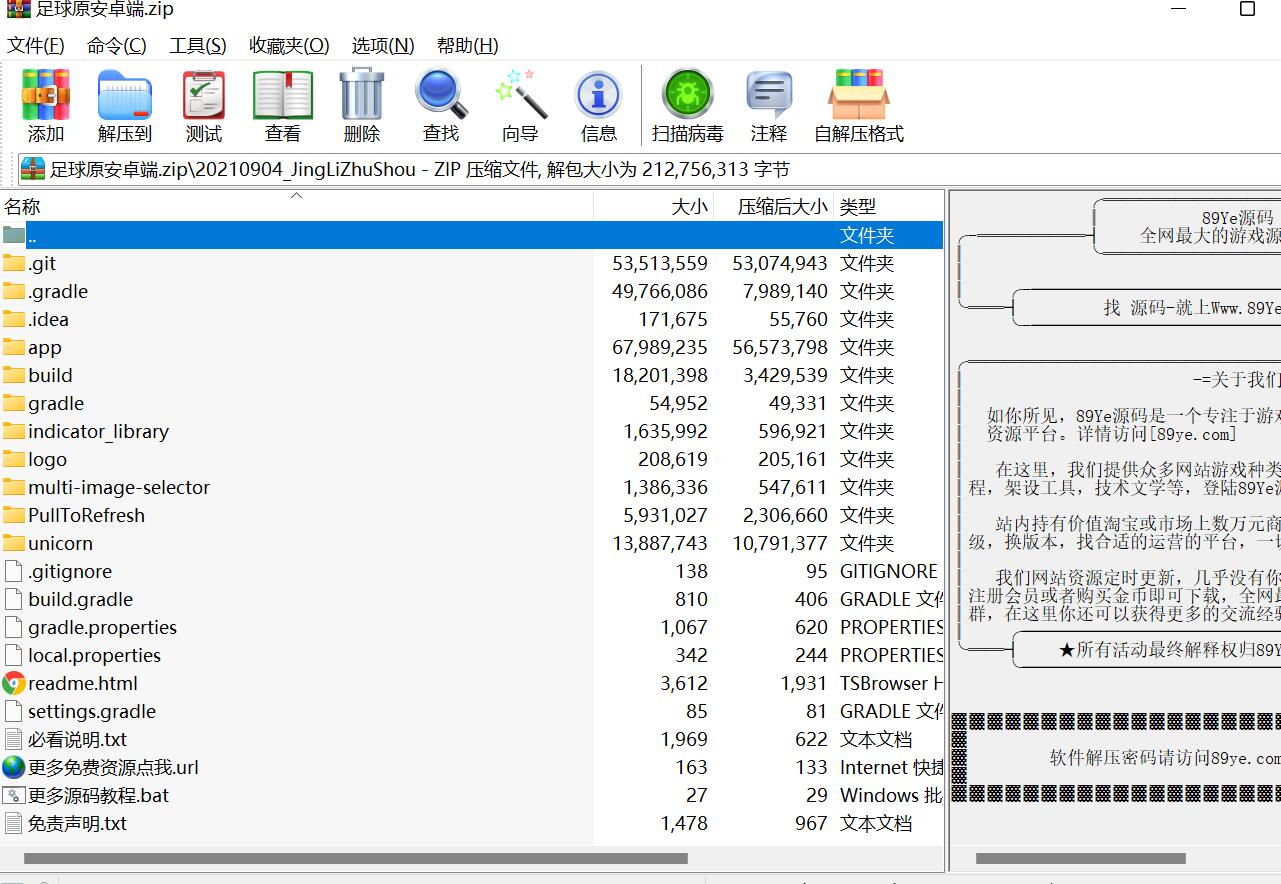The height and width of the screenshot is (884, 1281).
Task: Select the gradle folder name
Action: click(x=56, y=403)
